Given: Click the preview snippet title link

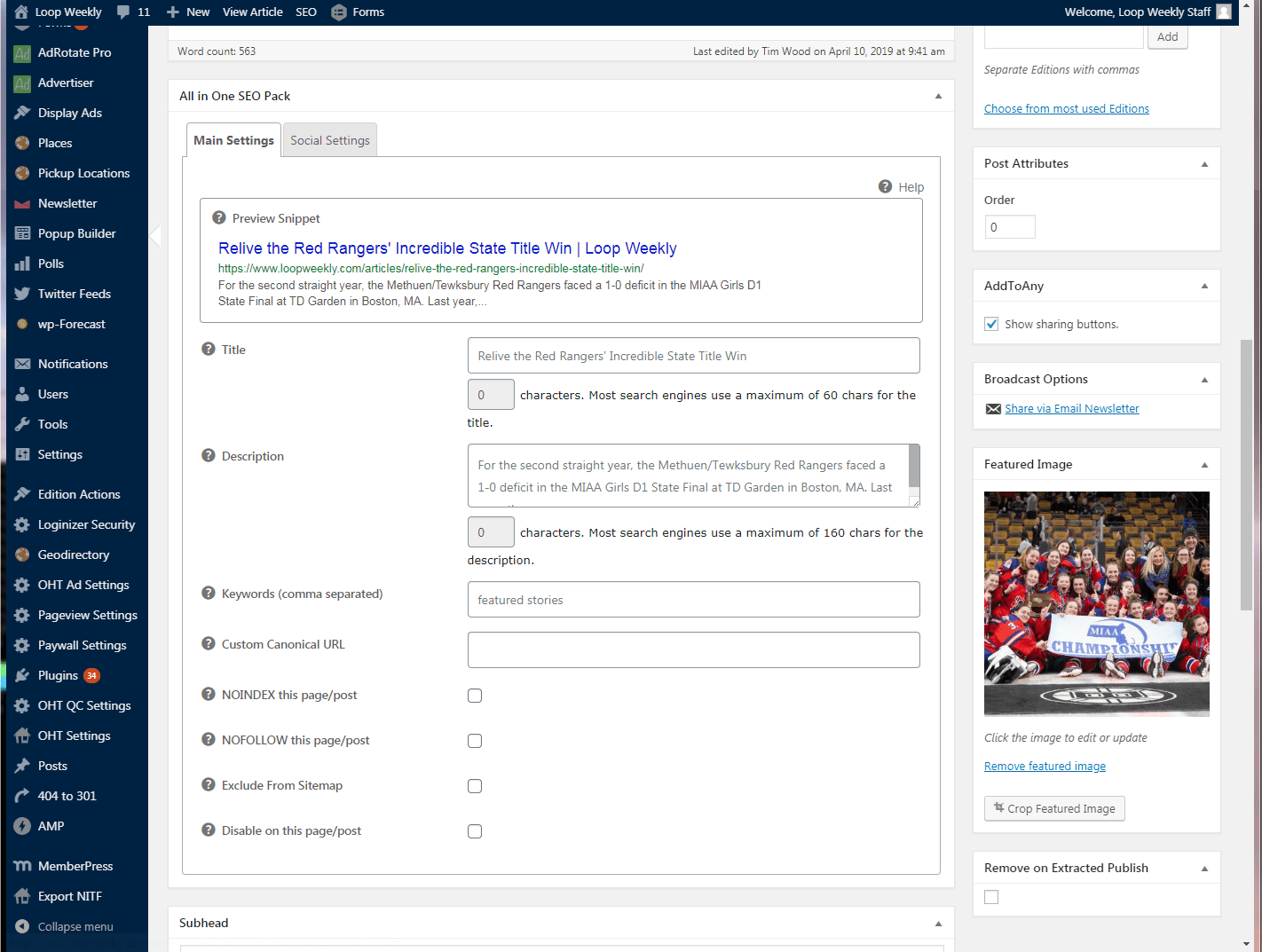Looking at the screenshot, I should [x=447, y=248].
